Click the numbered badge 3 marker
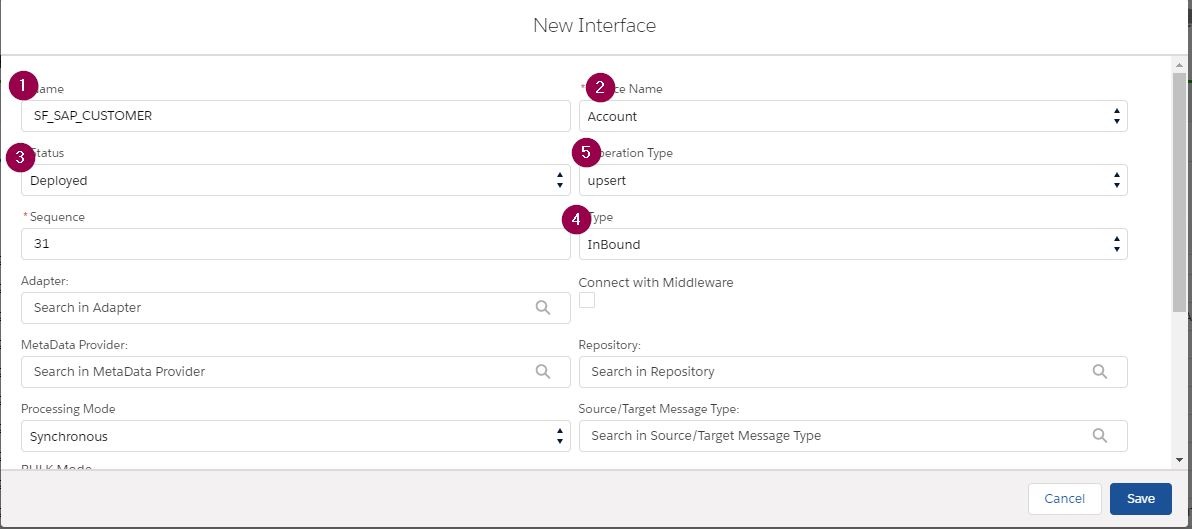This screenshot has height=529, width=1192. point(20,156)
